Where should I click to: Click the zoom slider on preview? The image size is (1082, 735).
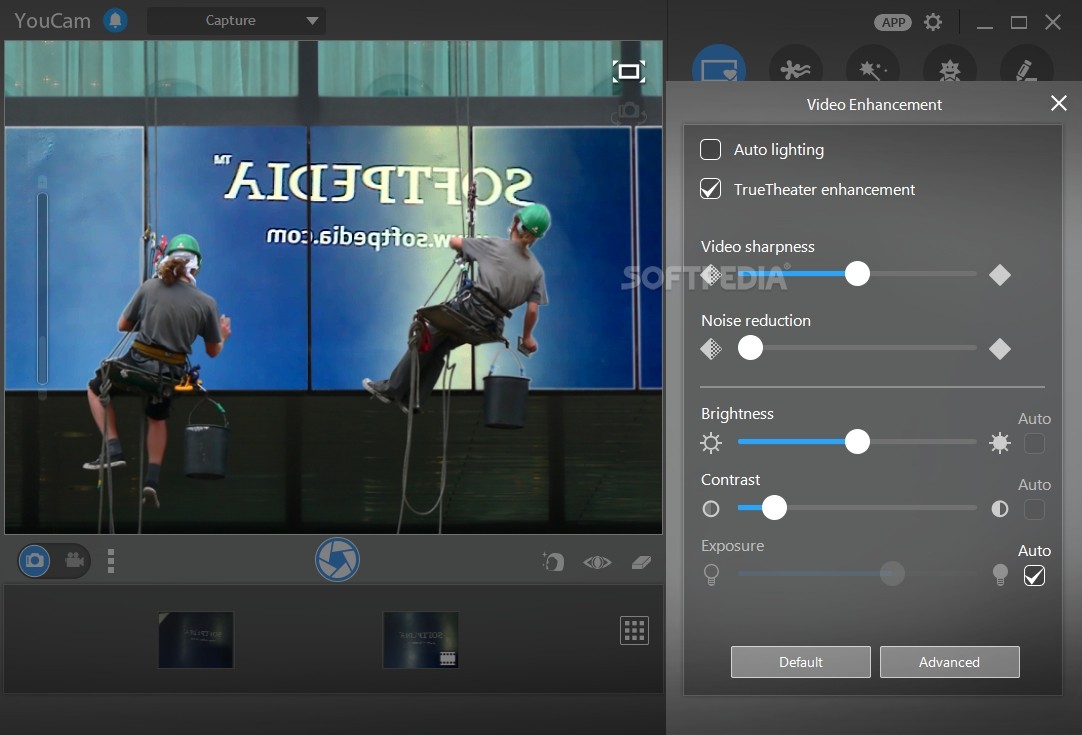coord(43,287)
